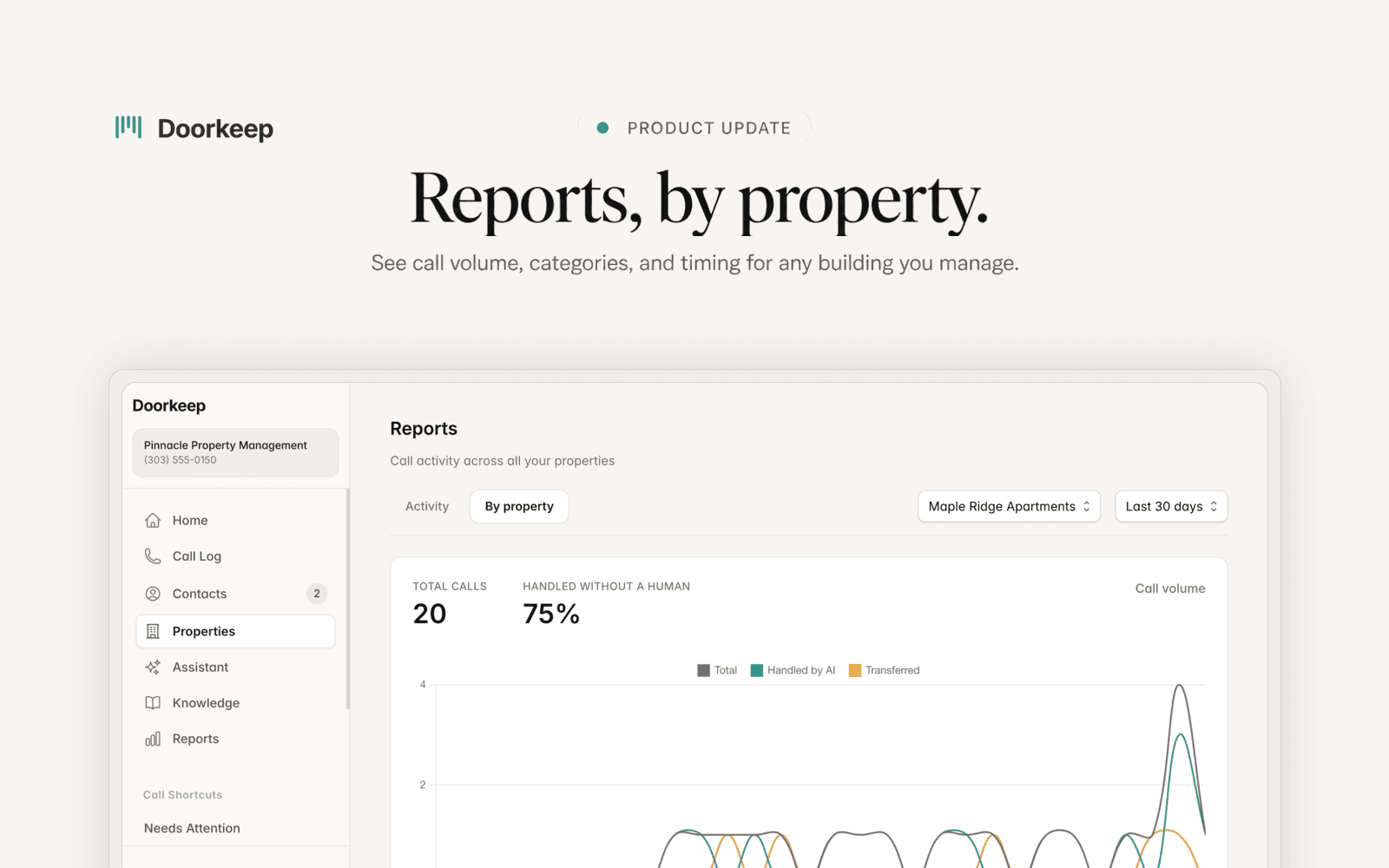The width and height of the screenshot is (1389, 868).
Task: Click the Call activity across all your properties subtitle
Action: point(503,461)
